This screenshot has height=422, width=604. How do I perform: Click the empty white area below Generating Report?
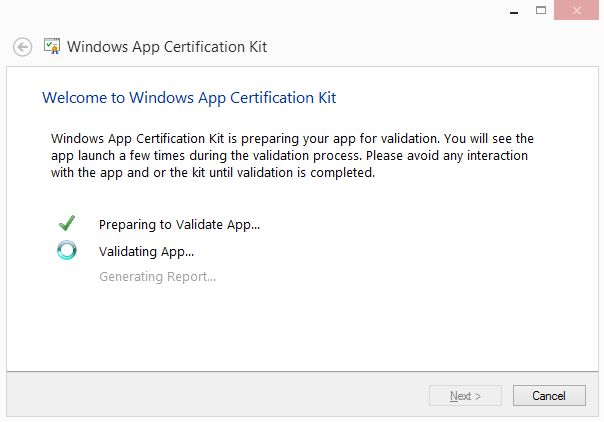pos(302,329)
